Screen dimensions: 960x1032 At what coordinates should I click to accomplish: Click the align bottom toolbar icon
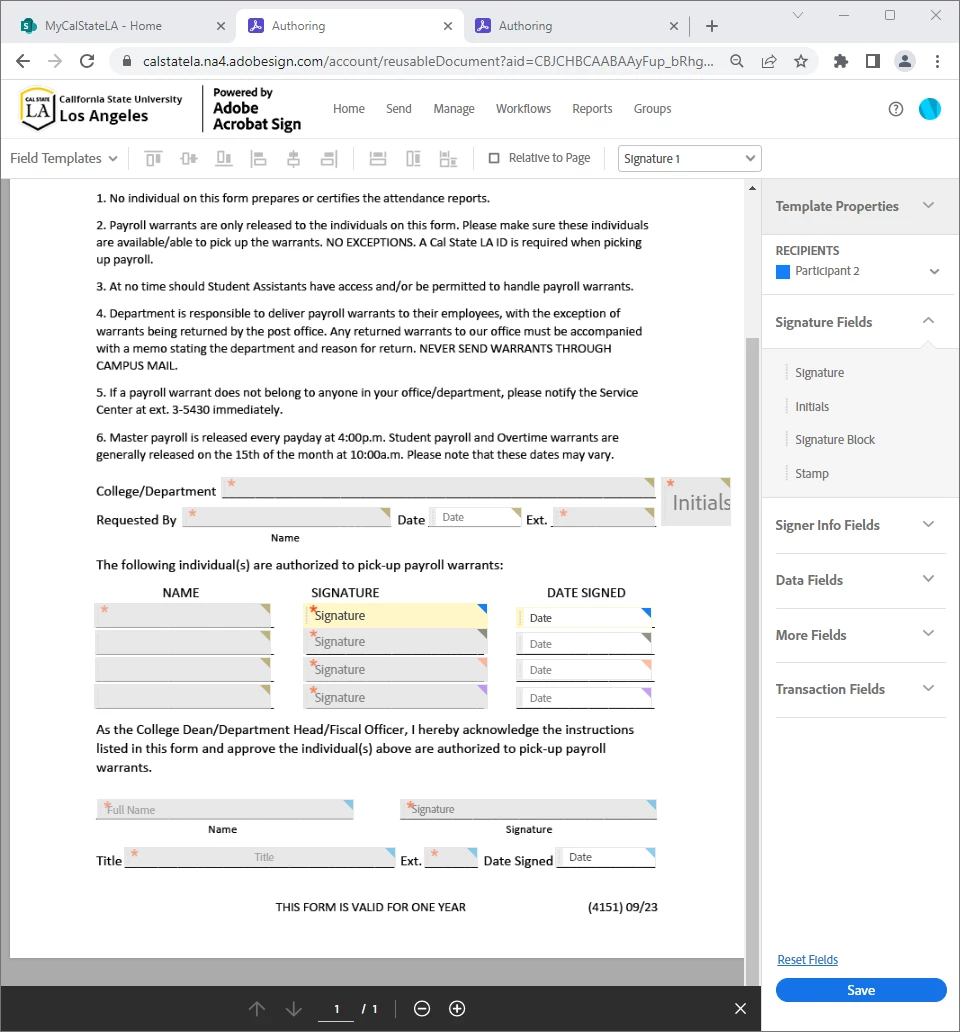[x=224, y=159]
